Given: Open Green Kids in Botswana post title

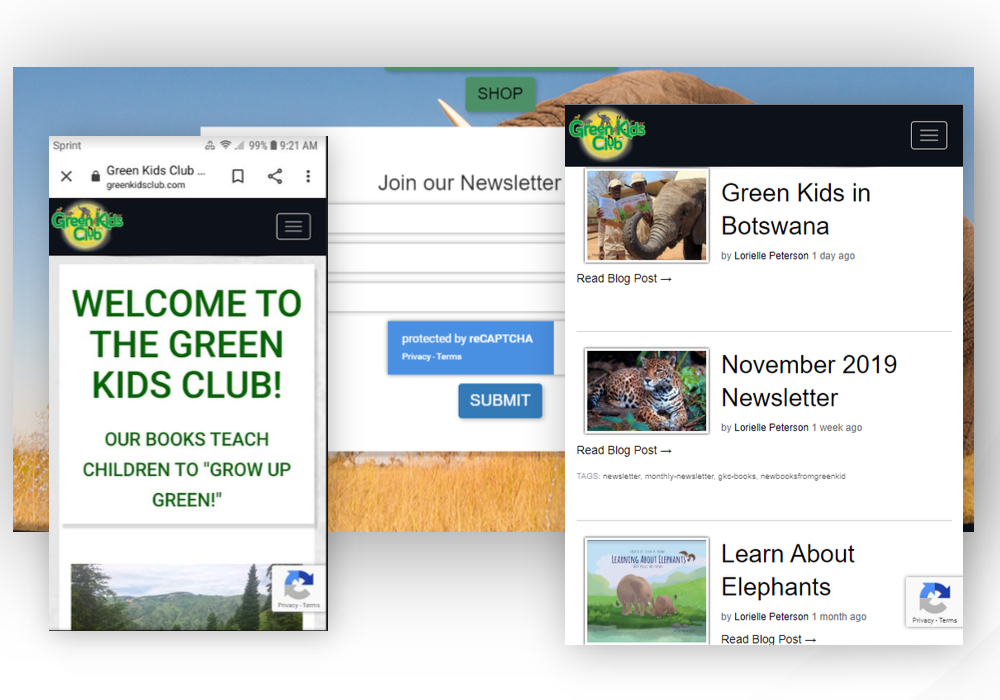Looking at the screenshot, I should [796, 209].
